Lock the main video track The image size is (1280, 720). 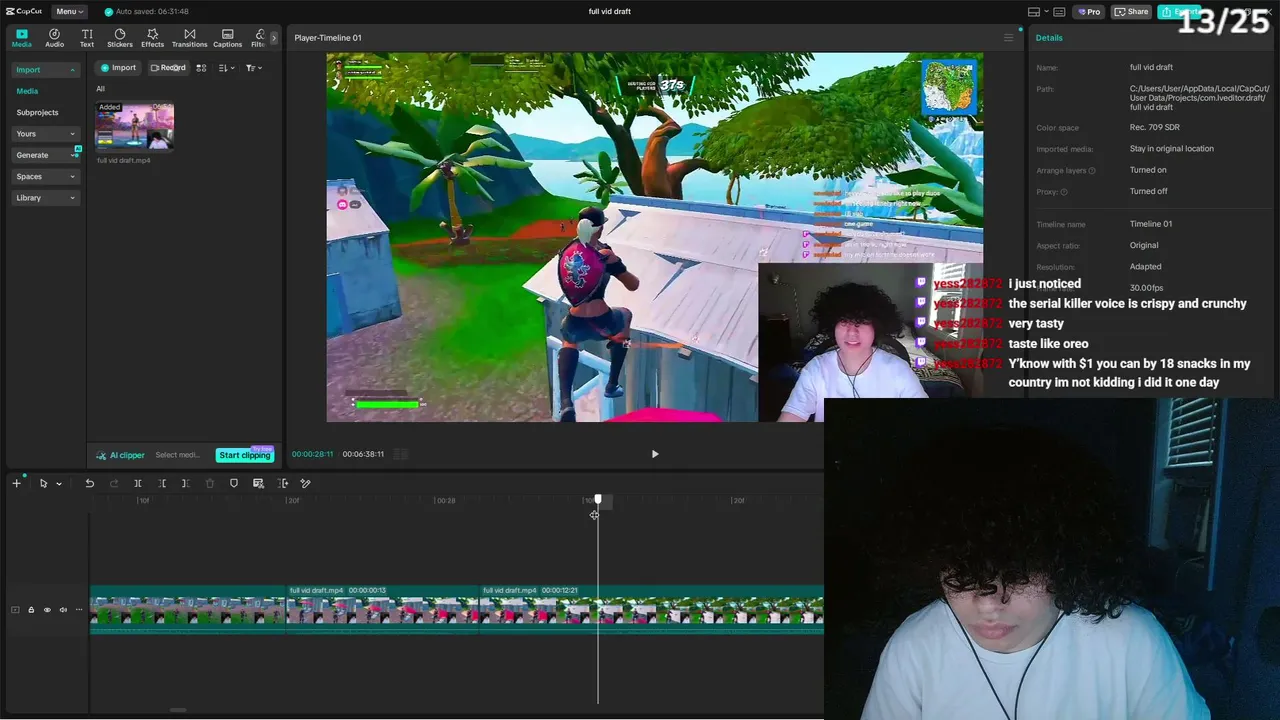pyautogui.click(x=31, y=610)
